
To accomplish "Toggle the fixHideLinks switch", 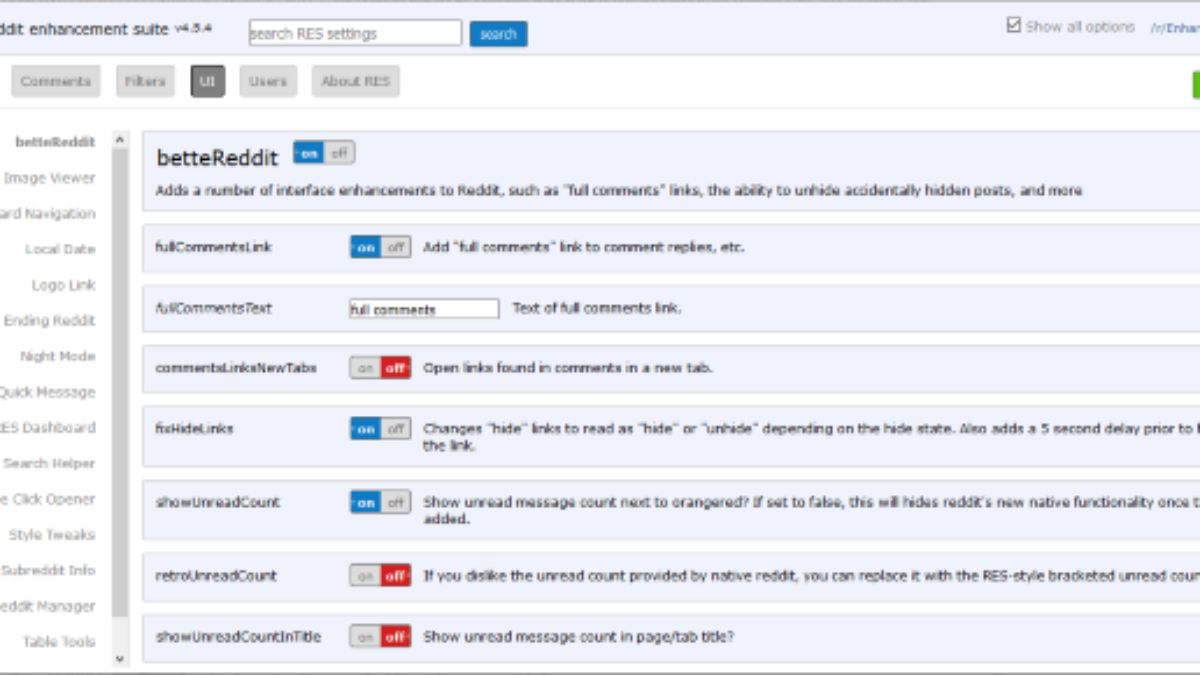I will [x=380, y=429].
